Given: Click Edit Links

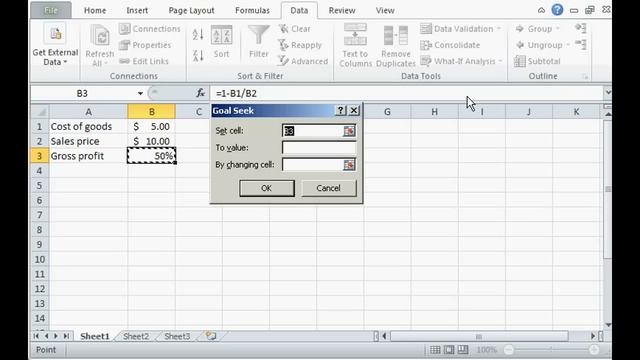Looking at the screenshot, I should coord(144,61).
